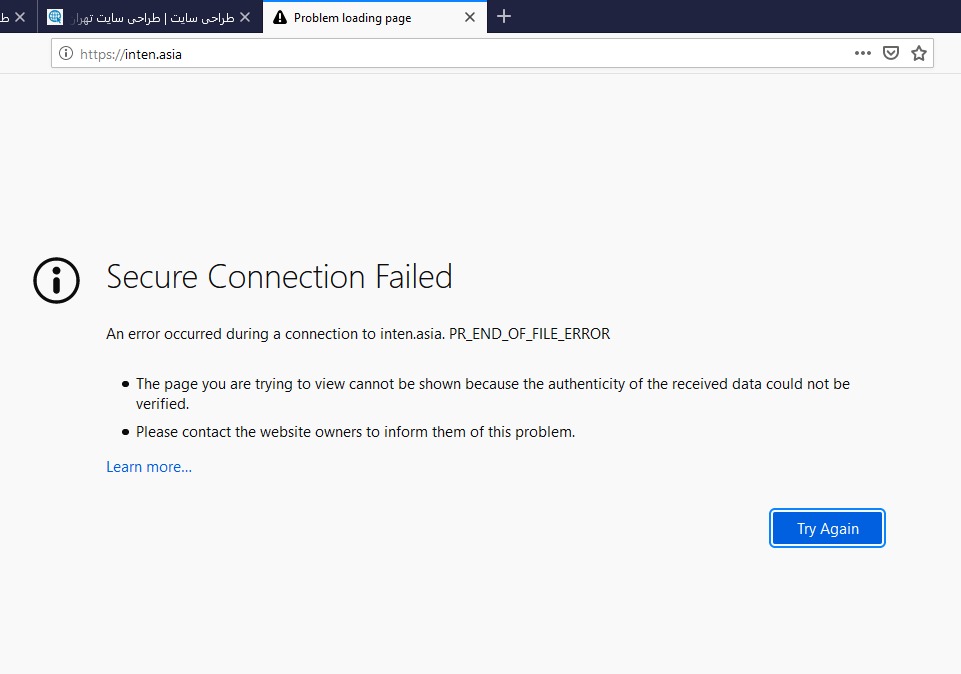This screenshot has width=961, height=674.
Task: Save page to Pocket
Action: pos(891,54)
